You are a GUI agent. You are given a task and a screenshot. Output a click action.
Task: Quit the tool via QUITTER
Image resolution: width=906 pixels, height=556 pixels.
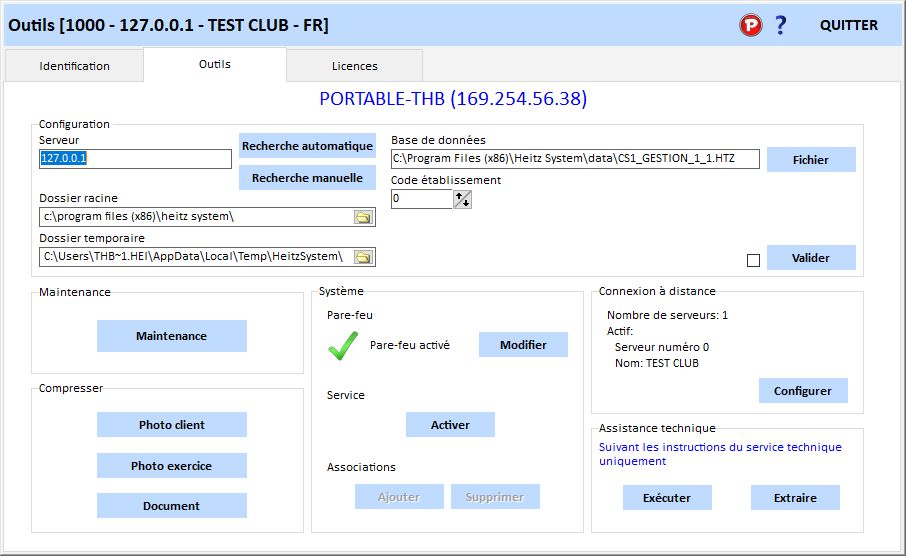coord(848,26)
